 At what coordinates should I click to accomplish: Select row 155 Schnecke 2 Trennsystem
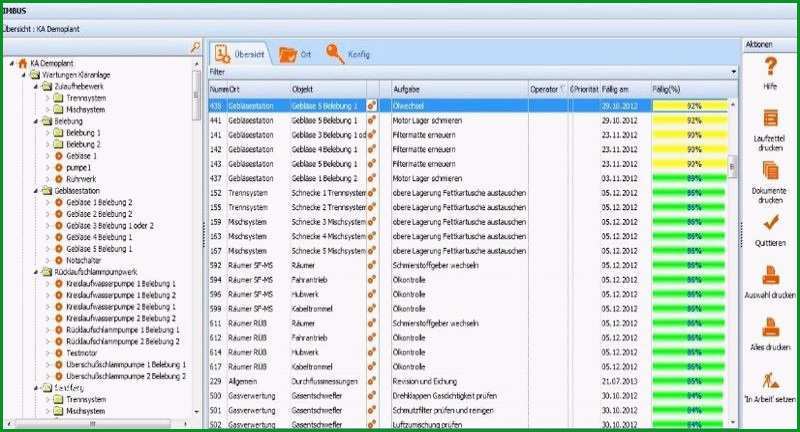pos(468,208)
